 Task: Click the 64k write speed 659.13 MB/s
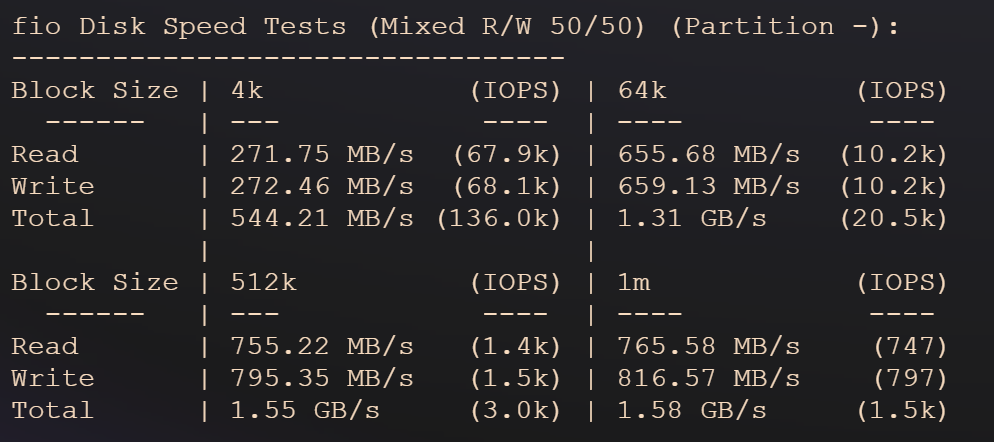709,186
